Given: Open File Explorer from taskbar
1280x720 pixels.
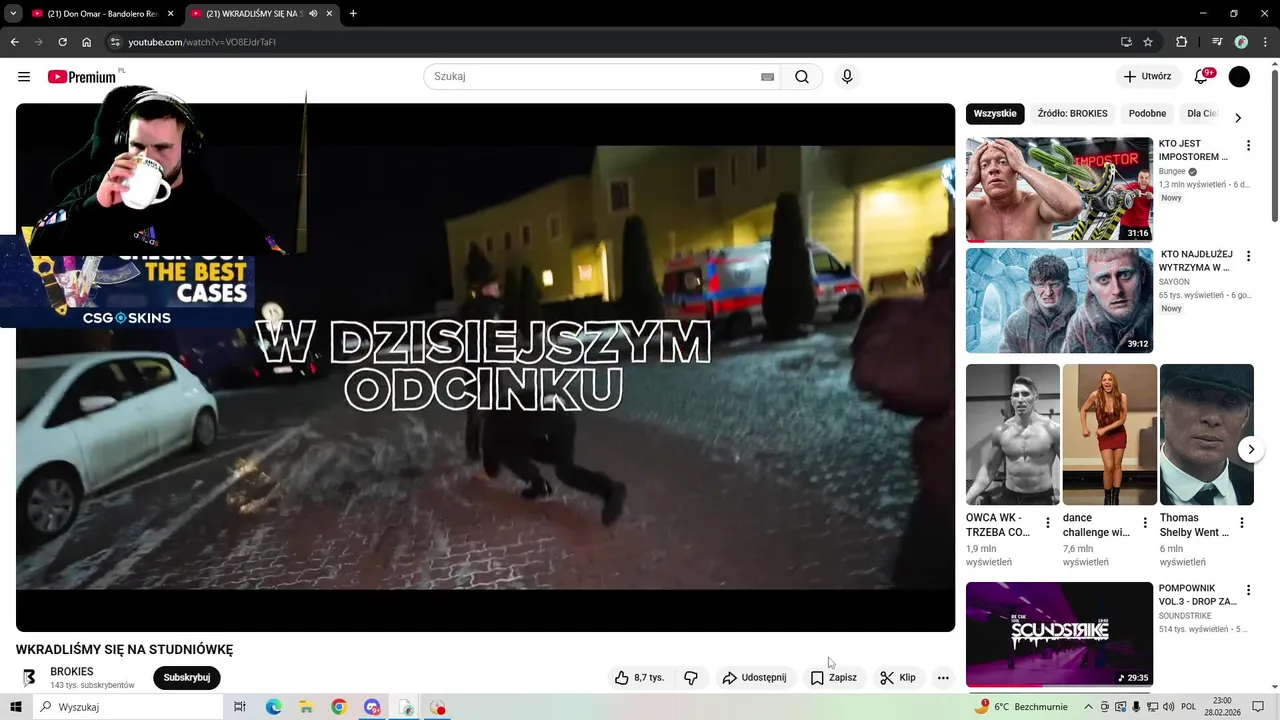Looking at the screenshot, I should pos(306,707).
